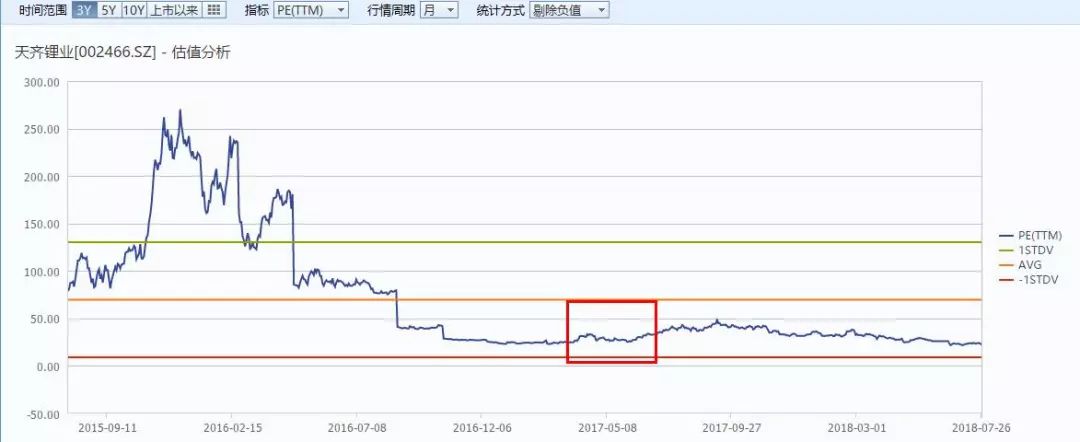The height and width of the screenshot is (442, 1080).
Task: Click the 2017-09-27 date label
Action: 731,428
